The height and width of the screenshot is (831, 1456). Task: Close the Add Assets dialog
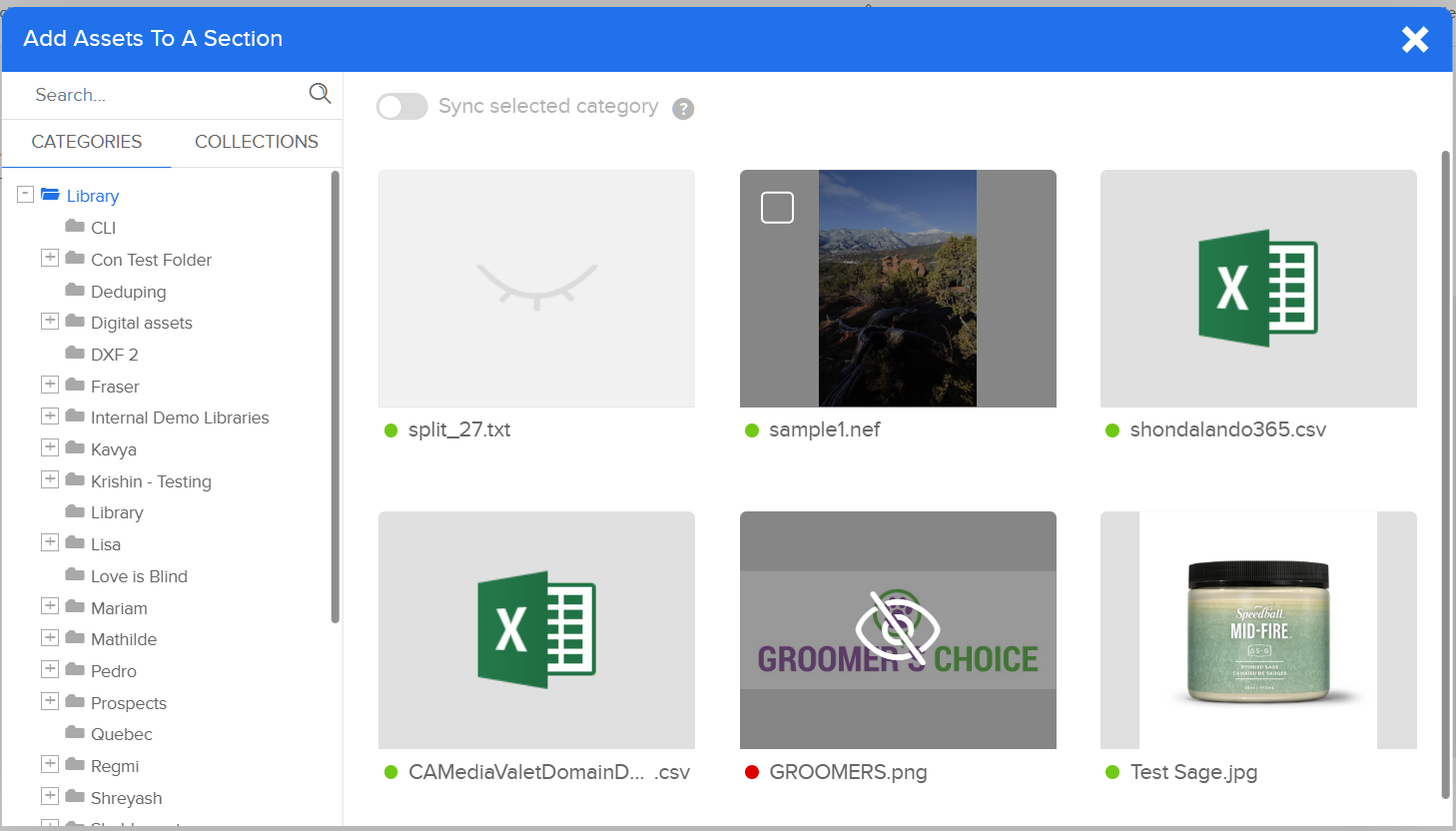pos(1415,39)
